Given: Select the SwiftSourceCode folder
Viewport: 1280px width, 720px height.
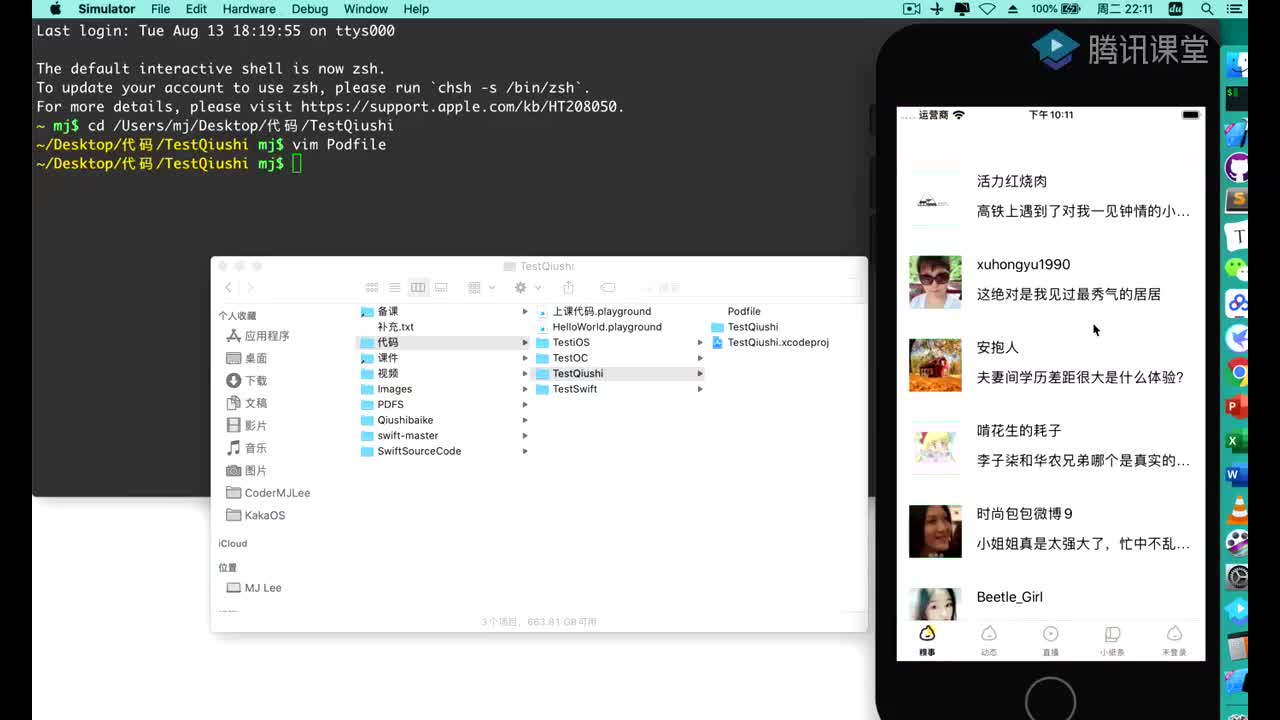Looking at the screenshot, I should [410, 451].
